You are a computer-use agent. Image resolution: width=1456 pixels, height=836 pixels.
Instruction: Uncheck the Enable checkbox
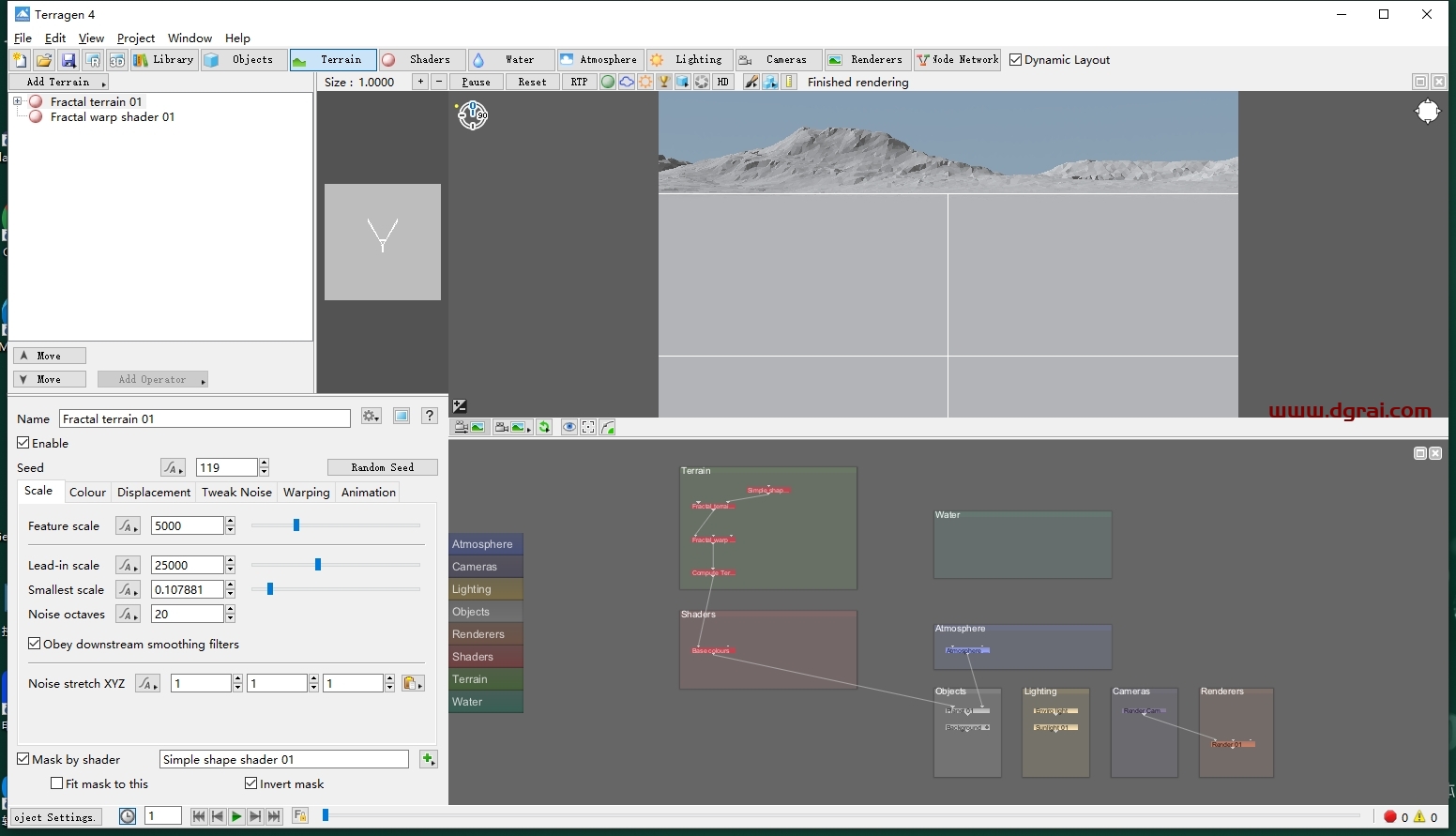point(23,443)
